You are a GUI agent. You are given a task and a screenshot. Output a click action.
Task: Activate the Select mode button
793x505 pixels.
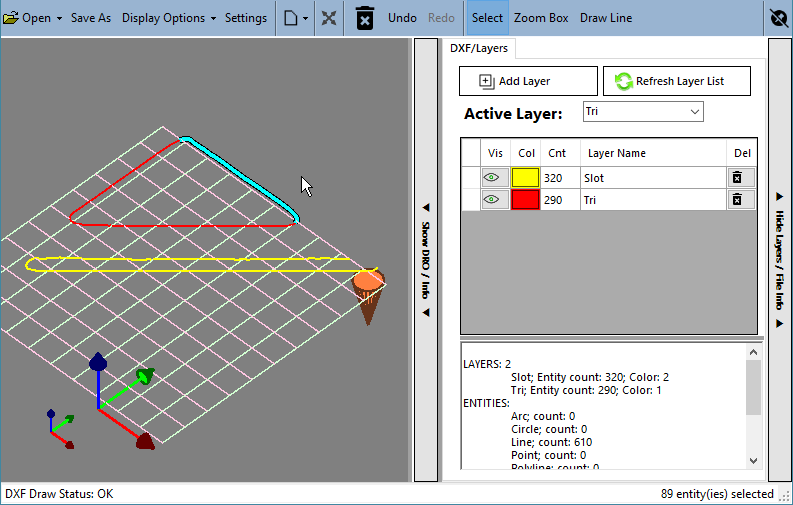[487, 18]
